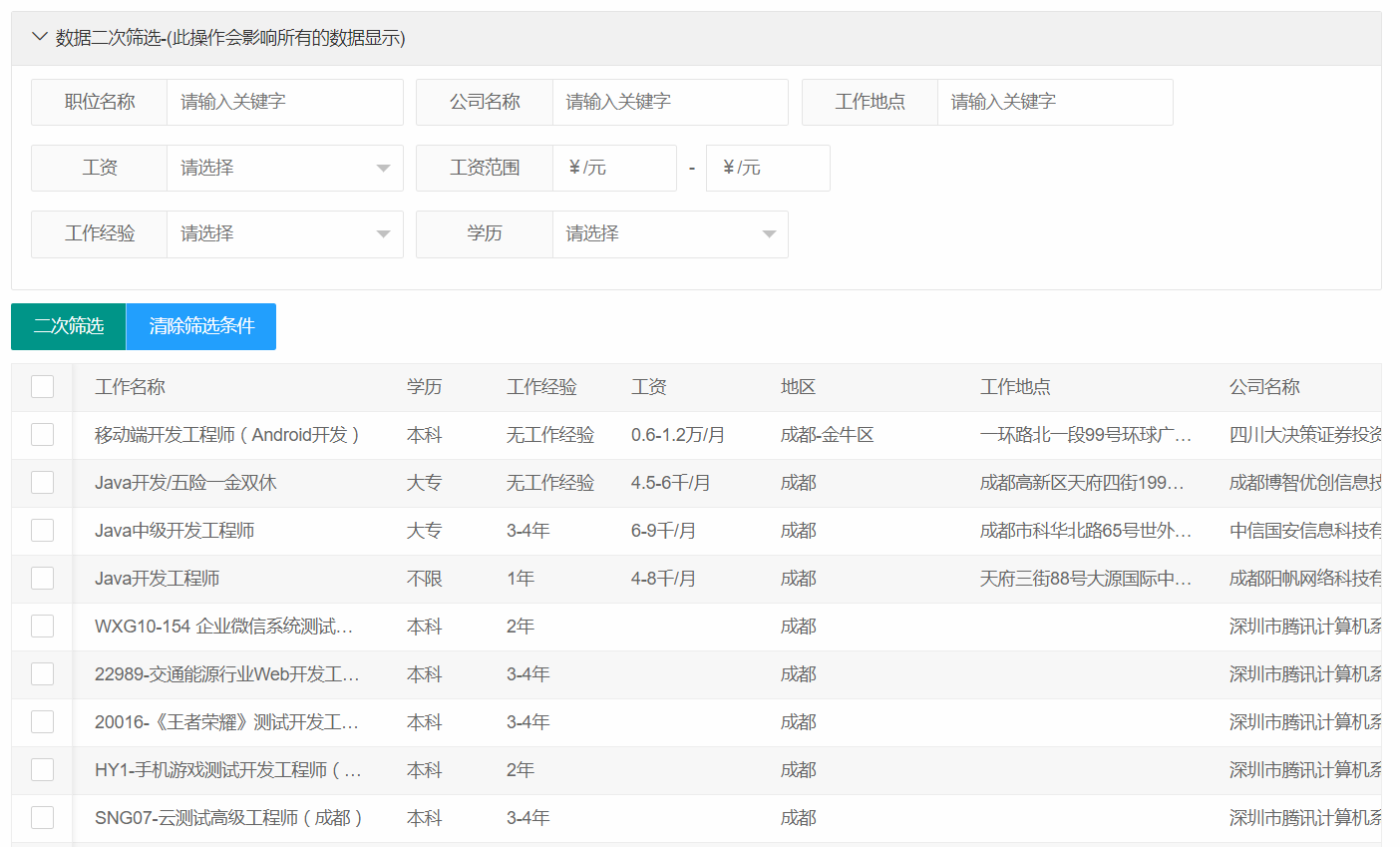This screenshot has height=847, width=1400.
Task: Select job title SNG07-云测试高级工程师（成都）
Action: coord(228,818)
